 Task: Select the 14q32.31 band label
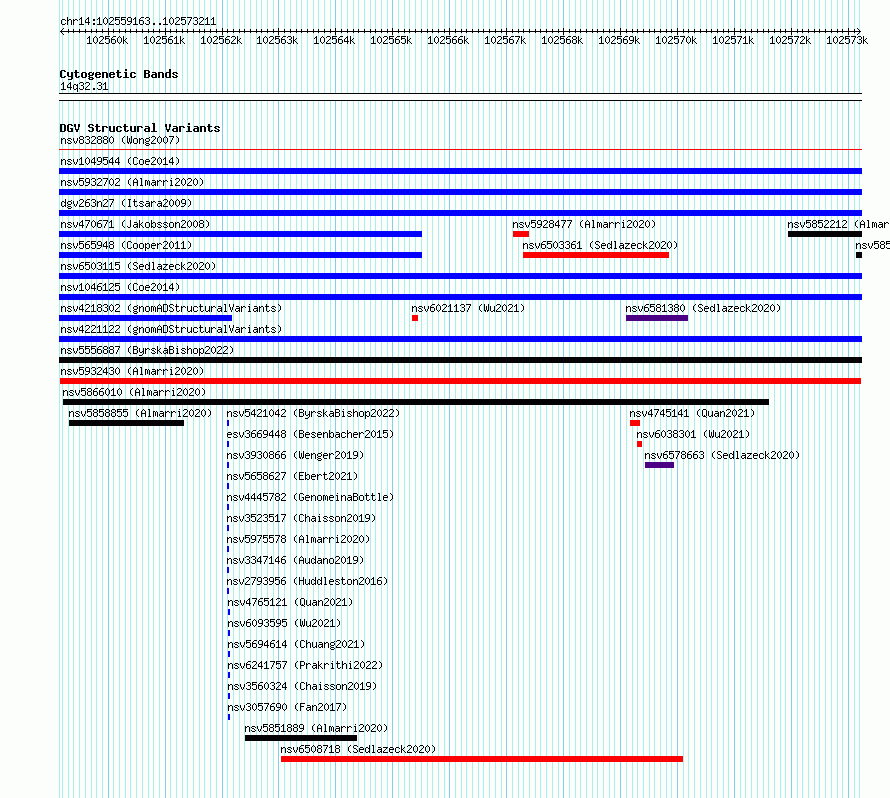(x=84, y=86)
